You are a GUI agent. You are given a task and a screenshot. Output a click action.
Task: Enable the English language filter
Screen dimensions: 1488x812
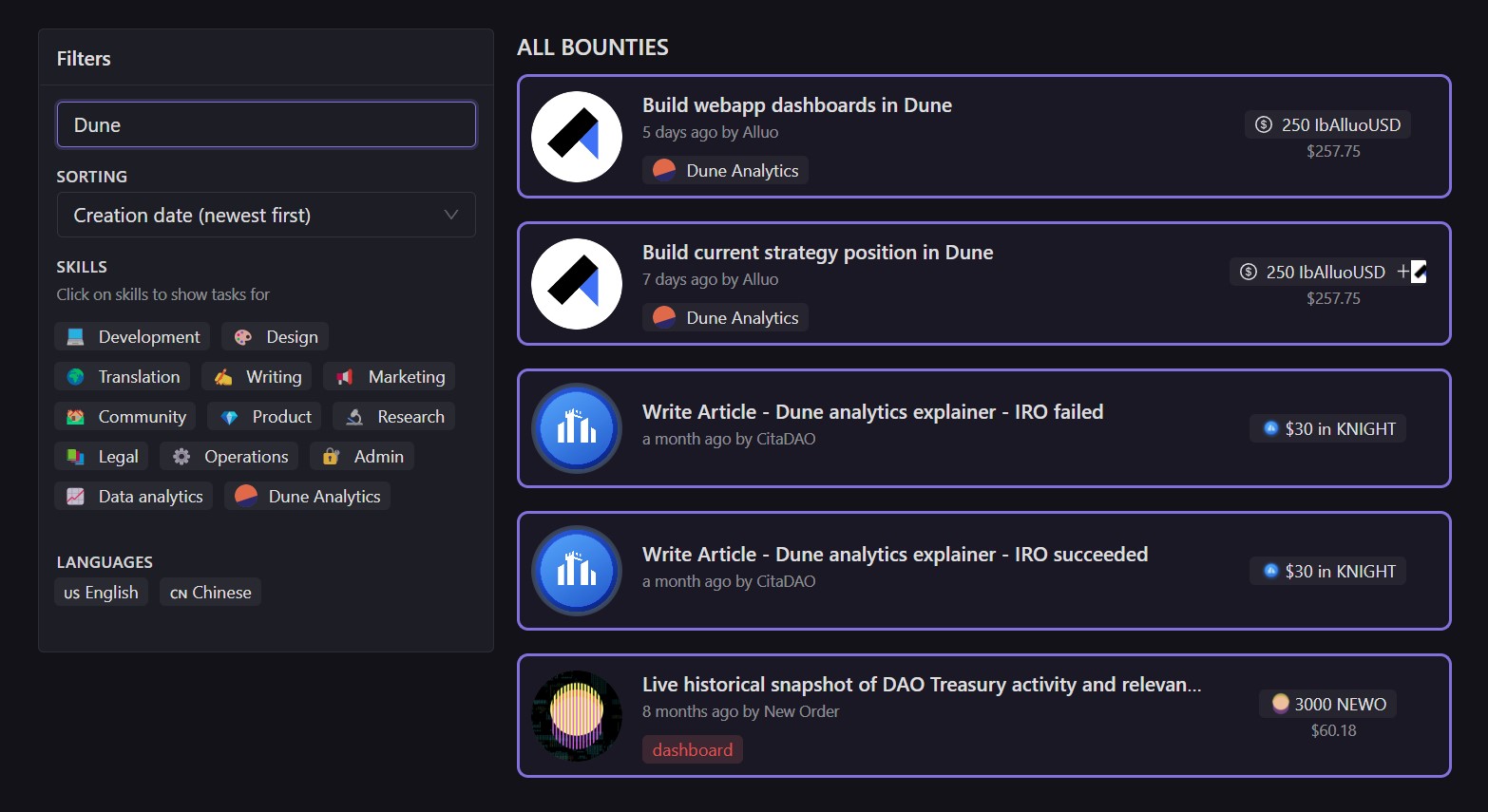(102, 593)
